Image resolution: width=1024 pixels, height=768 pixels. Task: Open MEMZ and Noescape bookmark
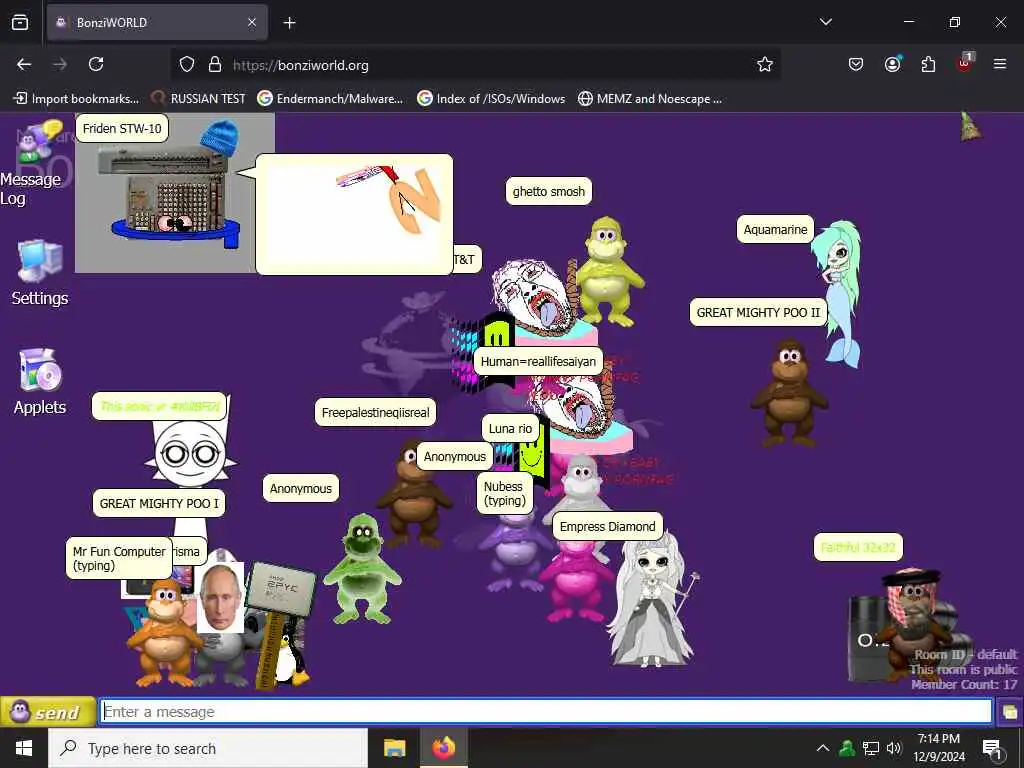click(x=650, y=99)
